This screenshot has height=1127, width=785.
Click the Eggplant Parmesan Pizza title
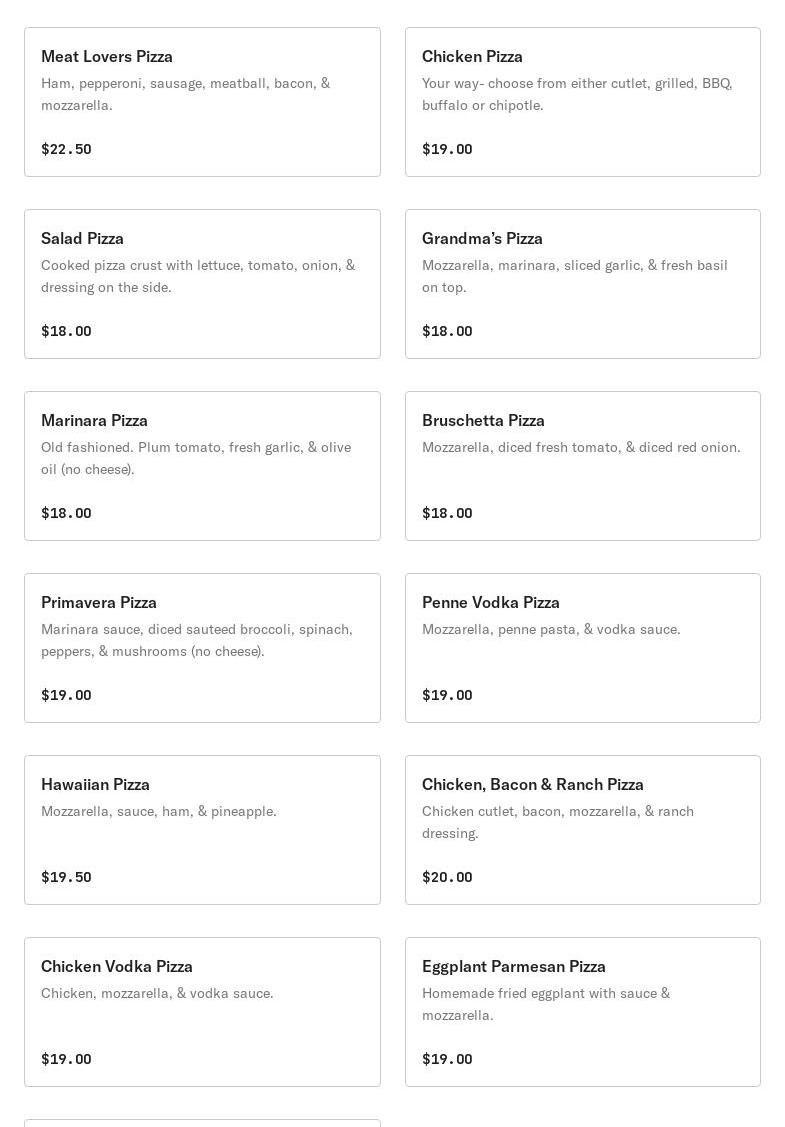tap(513, 966)
